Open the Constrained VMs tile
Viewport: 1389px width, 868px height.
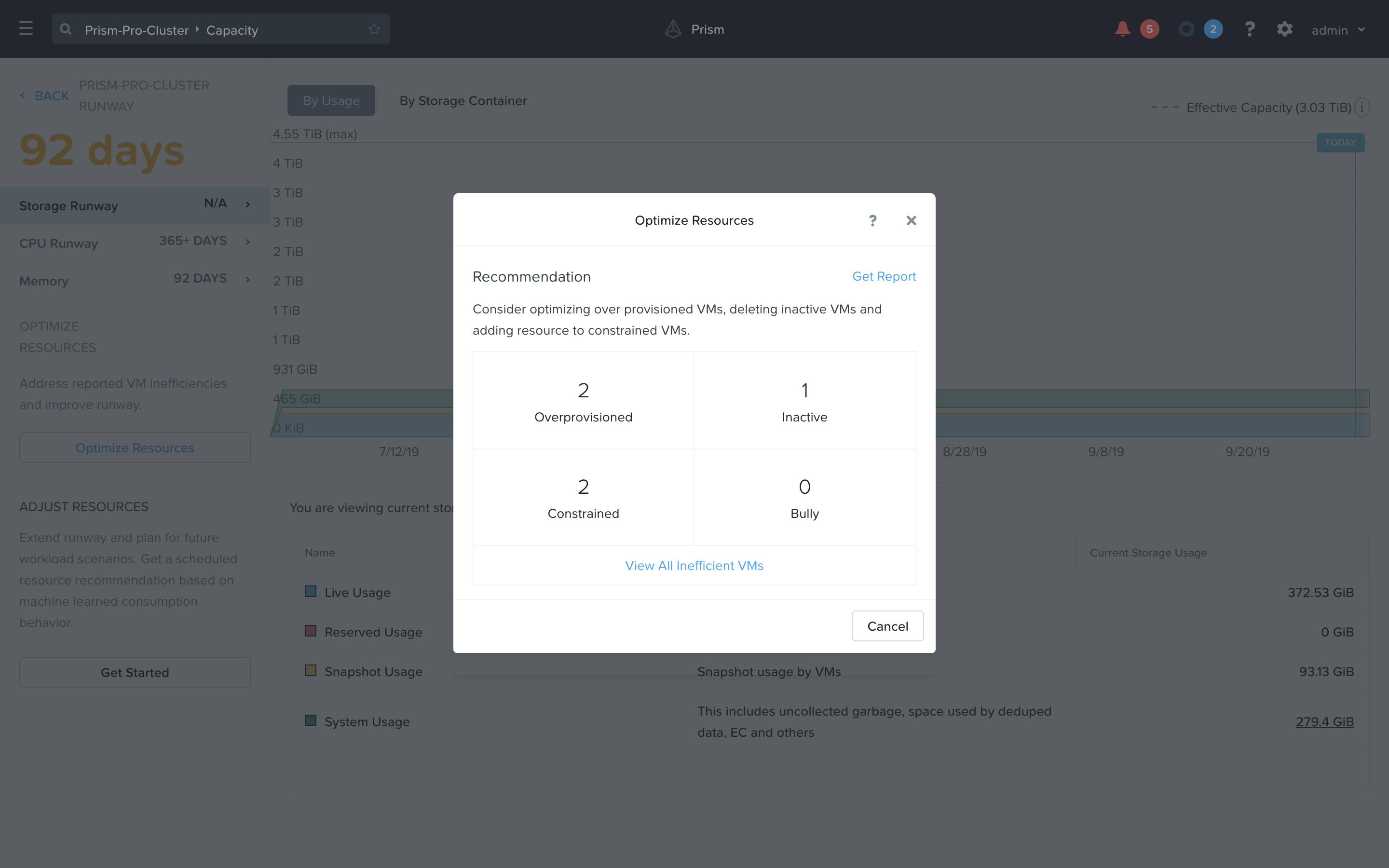click(583, 497)
